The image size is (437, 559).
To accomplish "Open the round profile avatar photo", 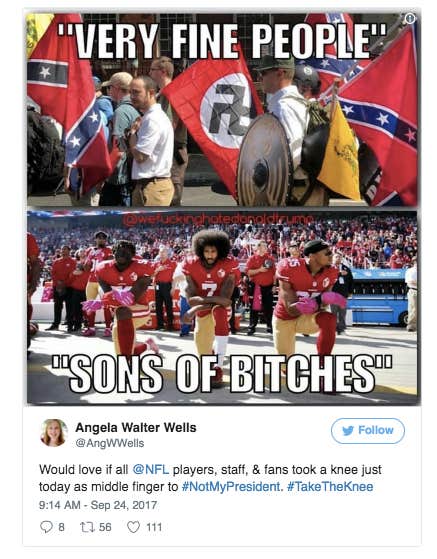I will click(54, 433).
